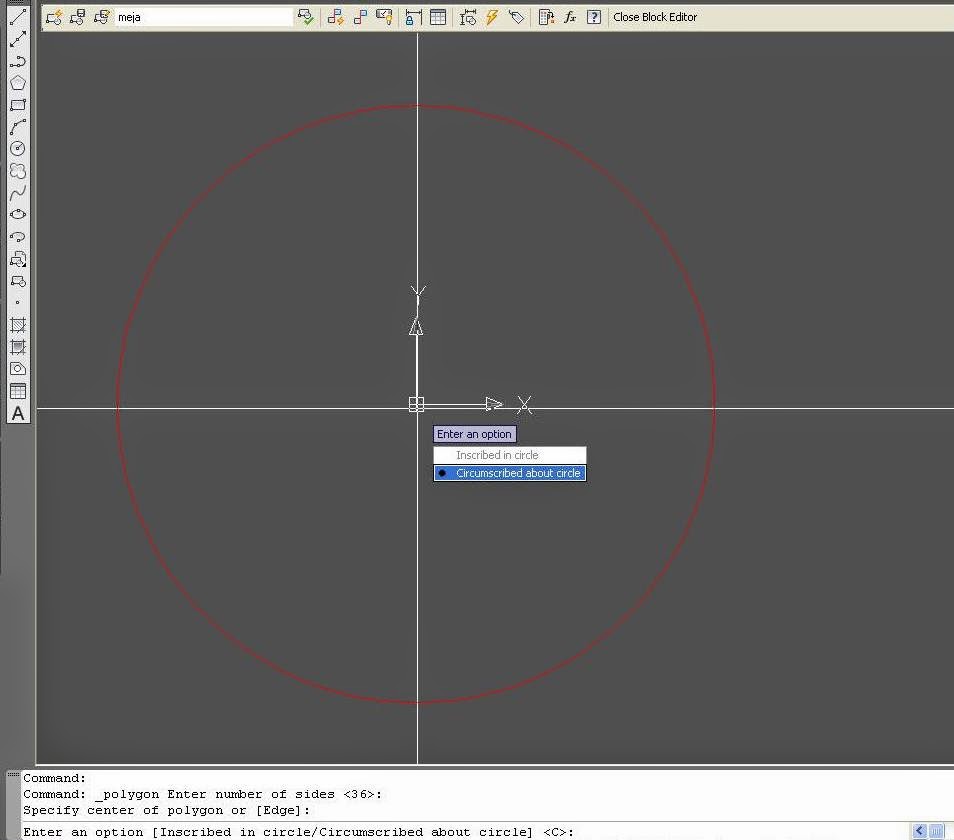Click the Close Block Editor button
954x840 pixels.
655,16
